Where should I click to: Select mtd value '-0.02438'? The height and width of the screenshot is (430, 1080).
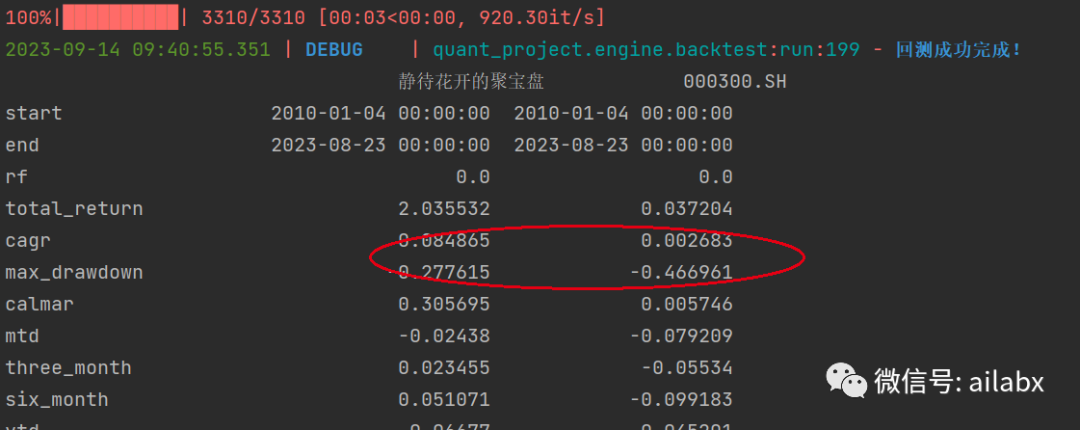coord(444,336)
